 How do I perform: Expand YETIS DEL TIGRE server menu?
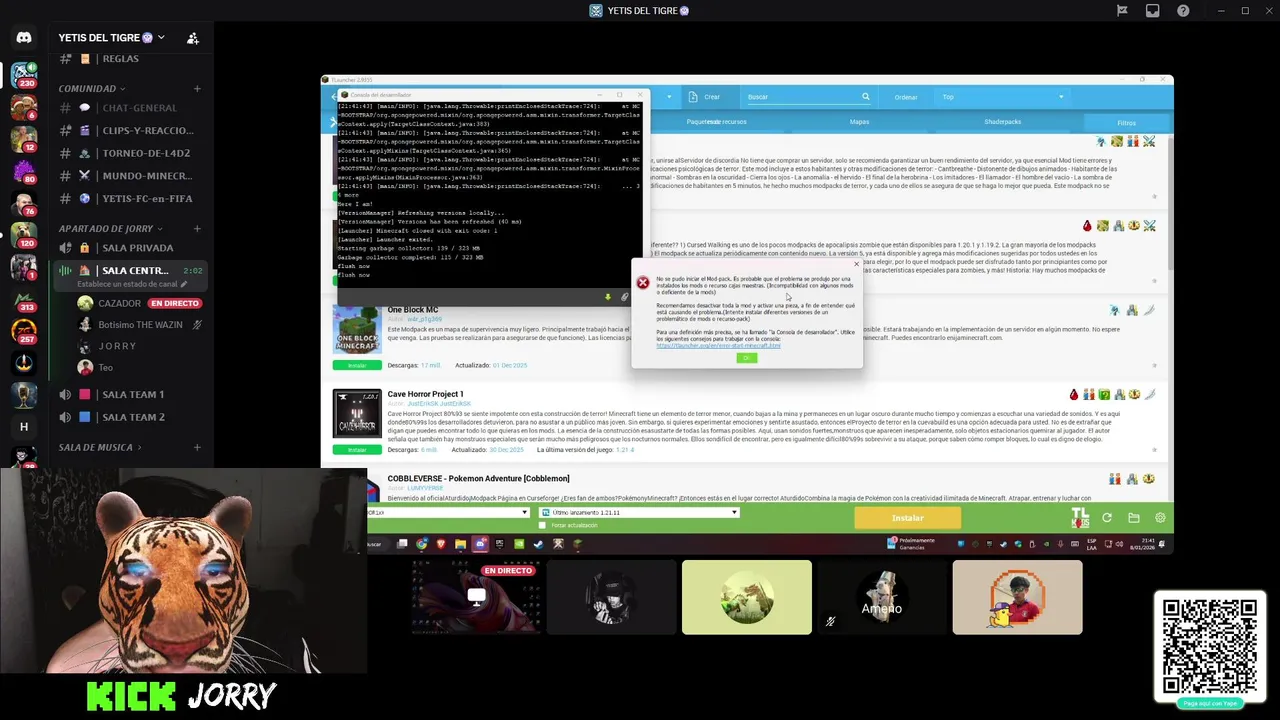(160, 38)
